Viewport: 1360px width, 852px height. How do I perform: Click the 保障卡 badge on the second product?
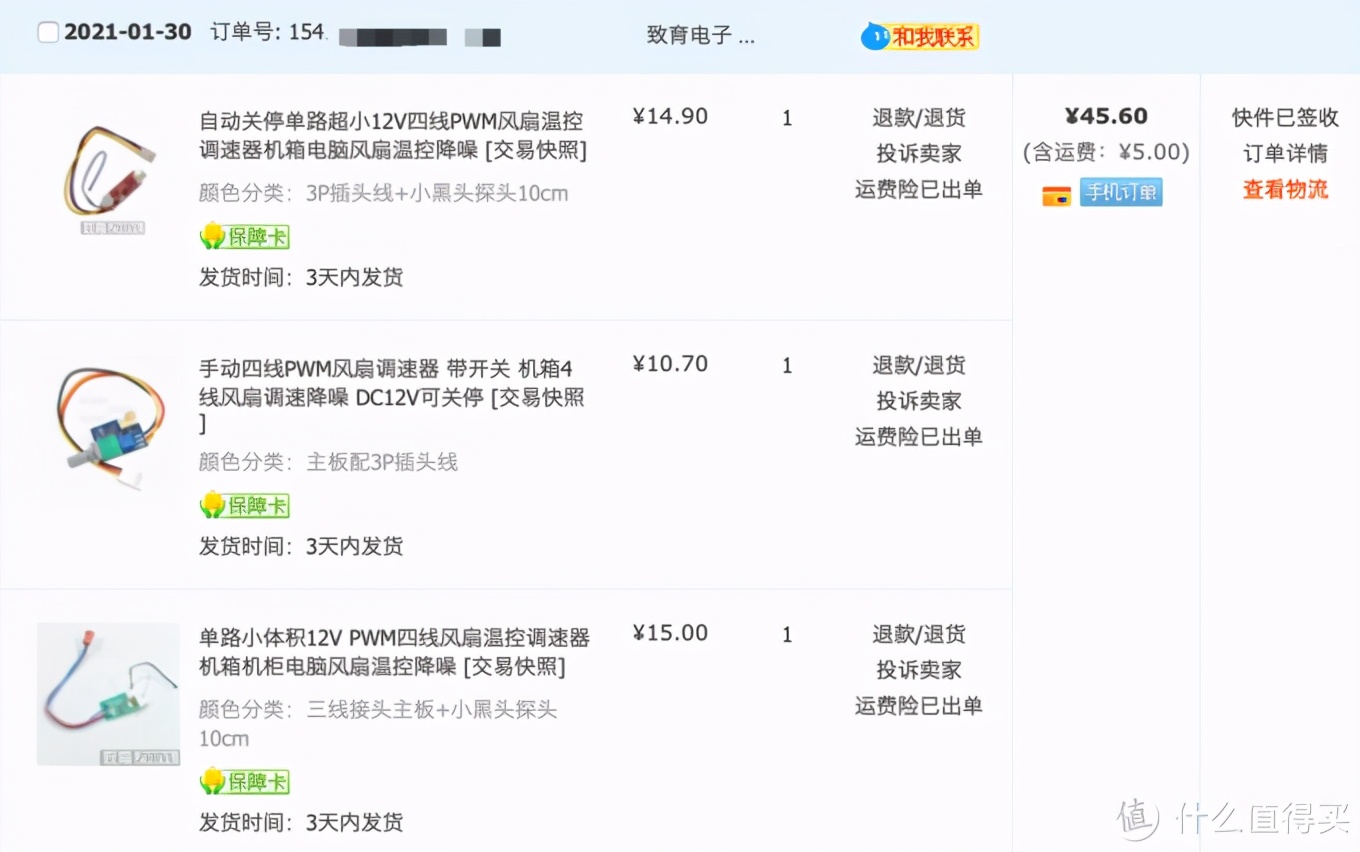click(245, 505)
